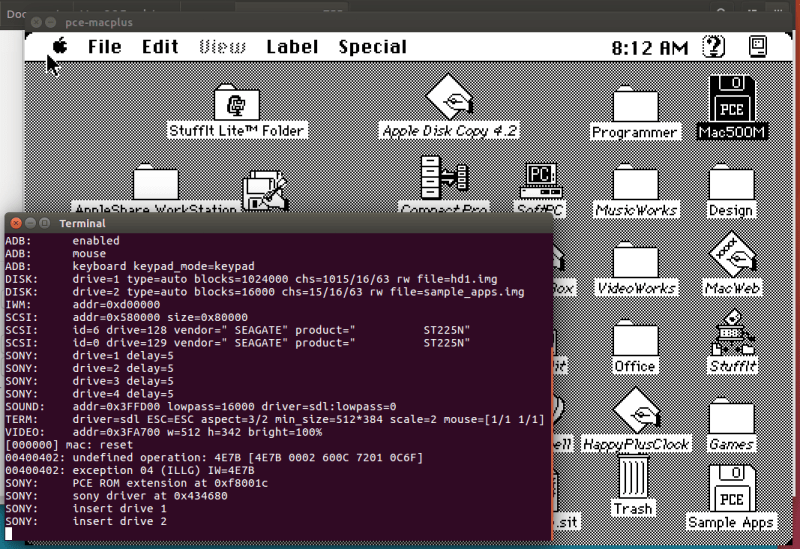
Task: Select the Apple Disk Copy 4.2 icon
Action: [x=449, y=97]
